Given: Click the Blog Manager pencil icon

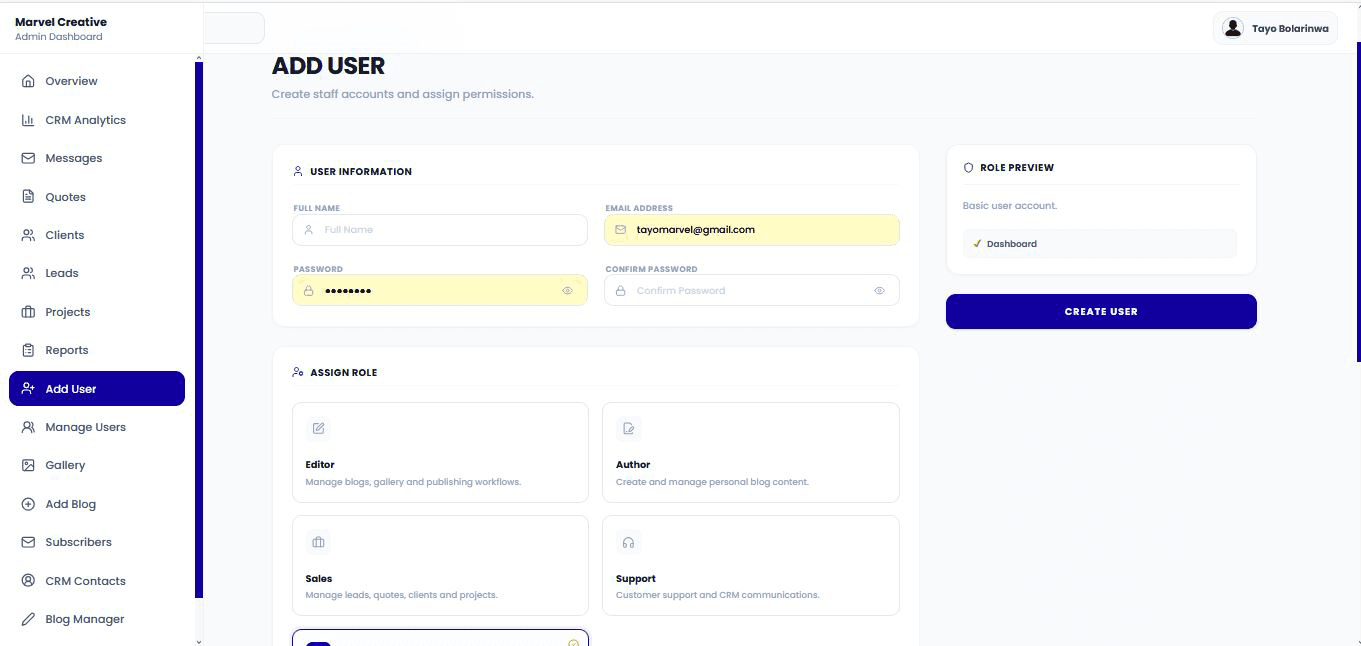Looking at the screenshot, I should (28, 619).
